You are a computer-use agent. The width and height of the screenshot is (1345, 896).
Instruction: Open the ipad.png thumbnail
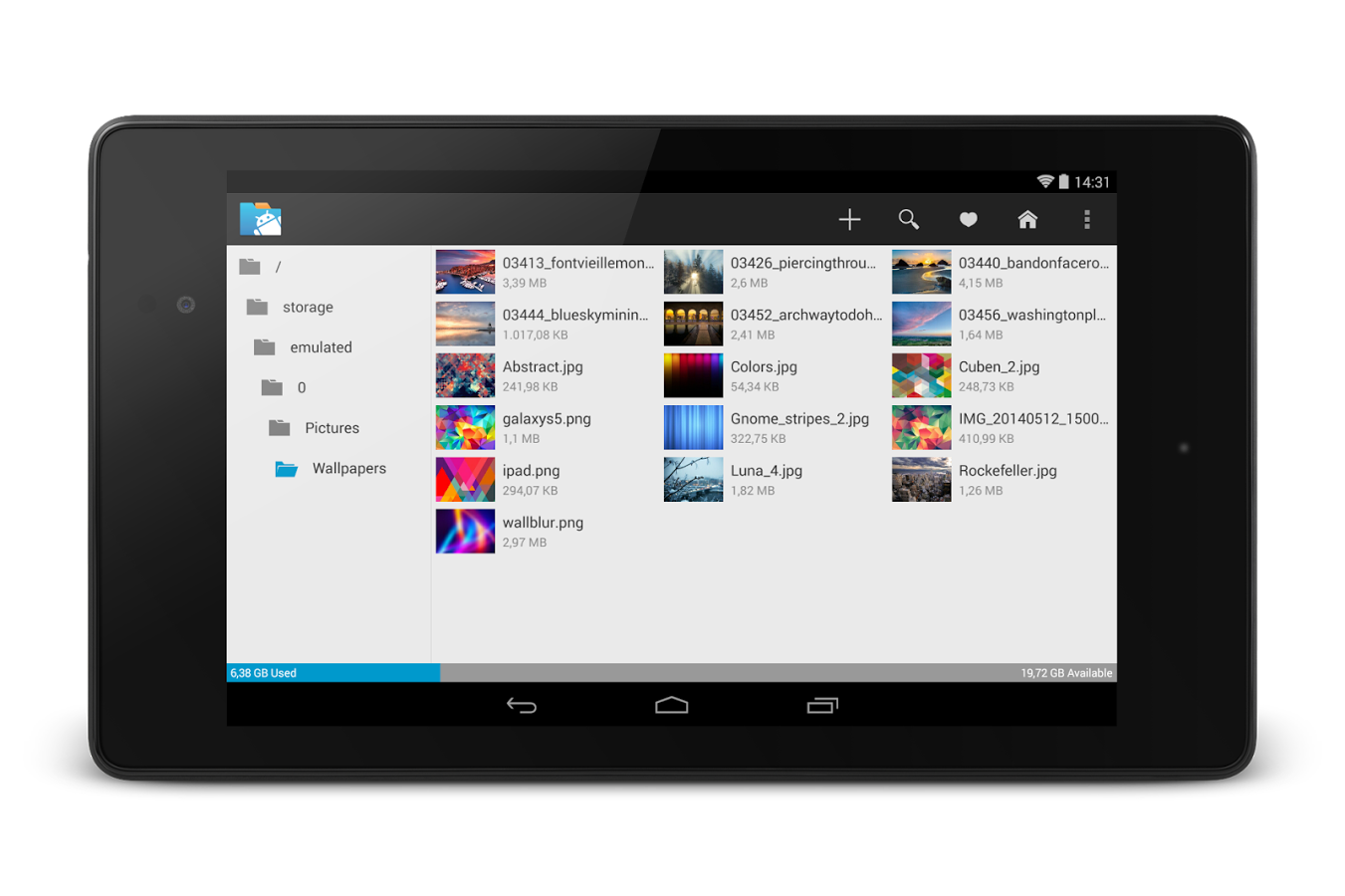(465, 479)
